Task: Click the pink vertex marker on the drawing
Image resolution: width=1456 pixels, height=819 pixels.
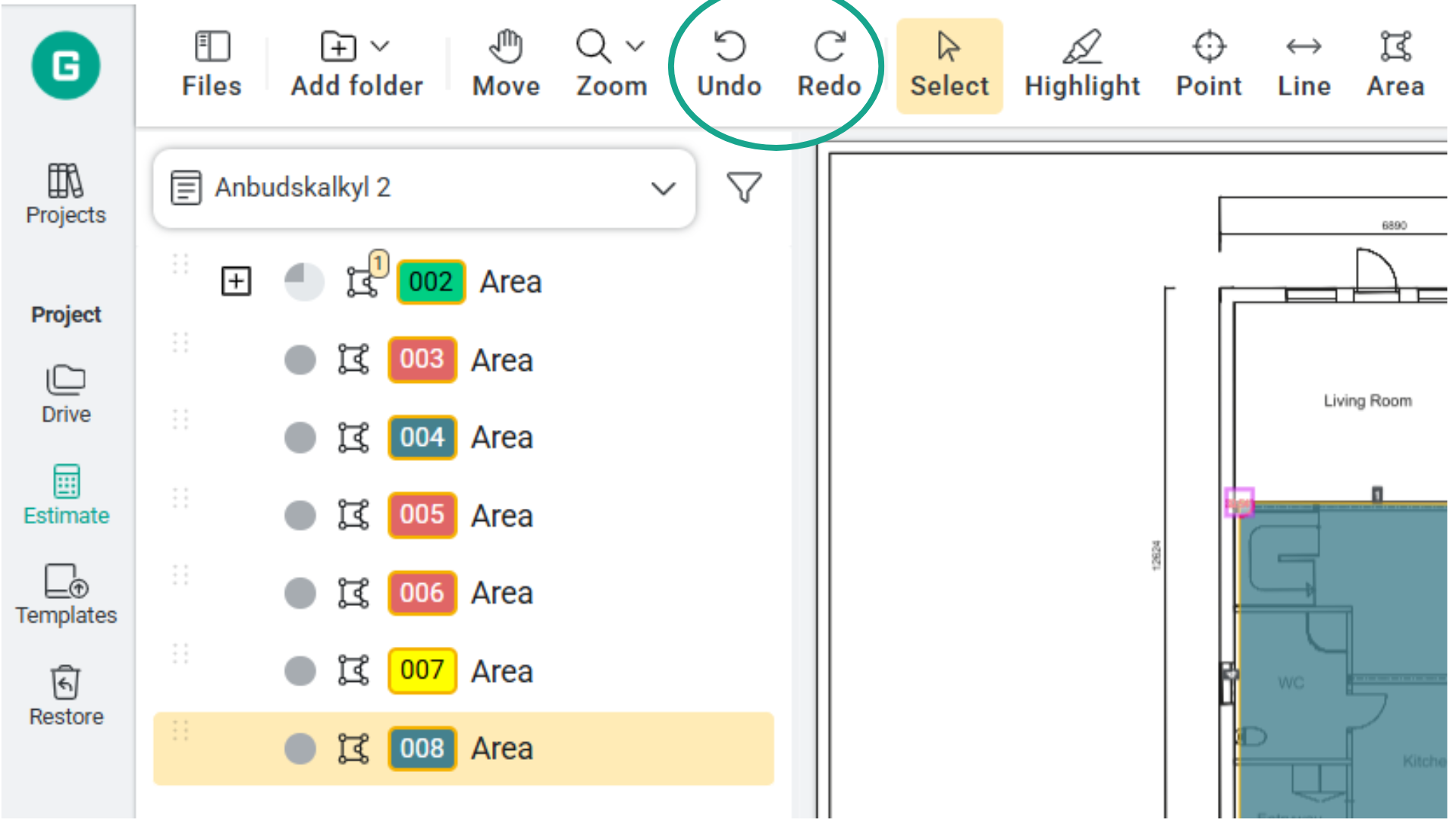Action: [x=1240, y=502]
